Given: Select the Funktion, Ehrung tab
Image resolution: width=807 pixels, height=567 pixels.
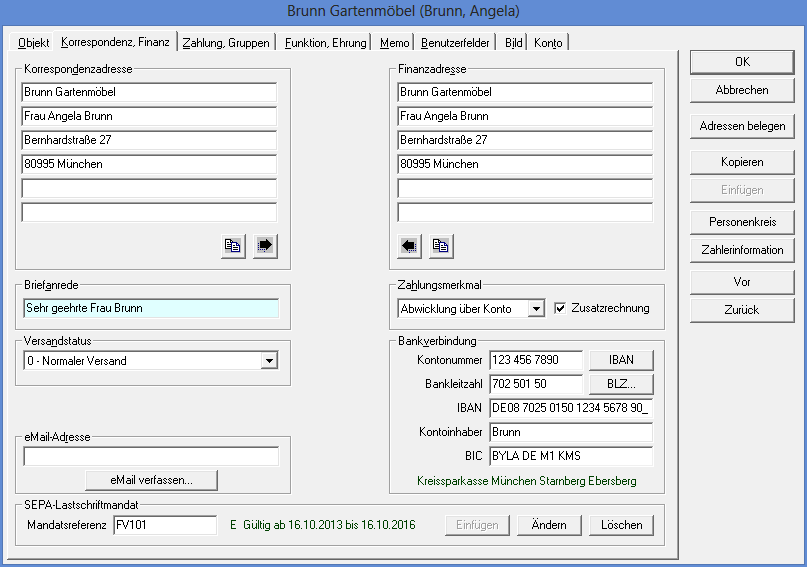Looking at the screenshot, I should click(324, 43).
